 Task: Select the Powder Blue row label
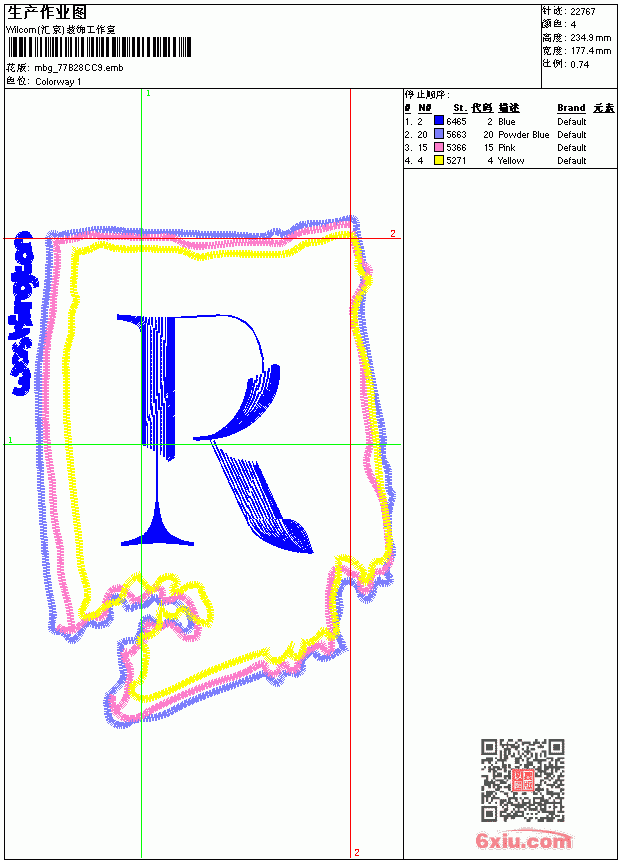pyautogui.click(x=523, y=134)
